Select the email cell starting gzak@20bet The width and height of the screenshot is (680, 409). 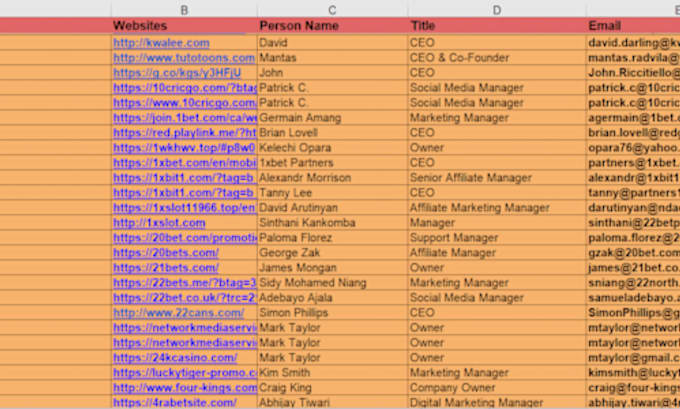633,252
